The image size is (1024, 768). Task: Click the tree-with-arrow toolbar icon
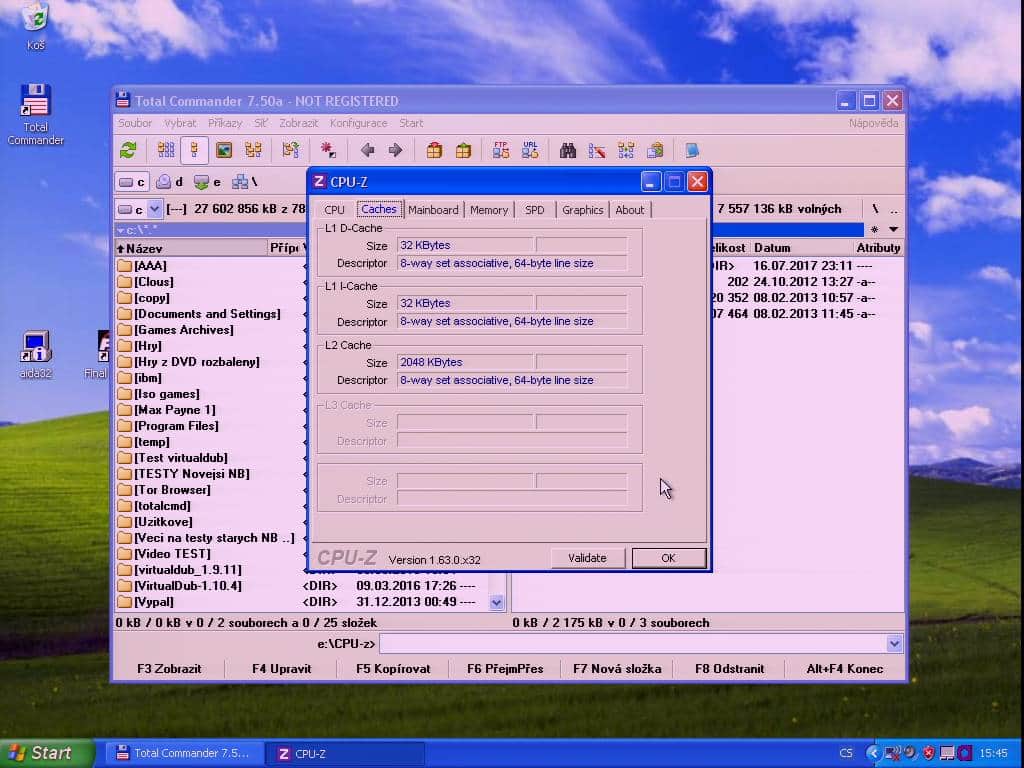coord(291,151)
